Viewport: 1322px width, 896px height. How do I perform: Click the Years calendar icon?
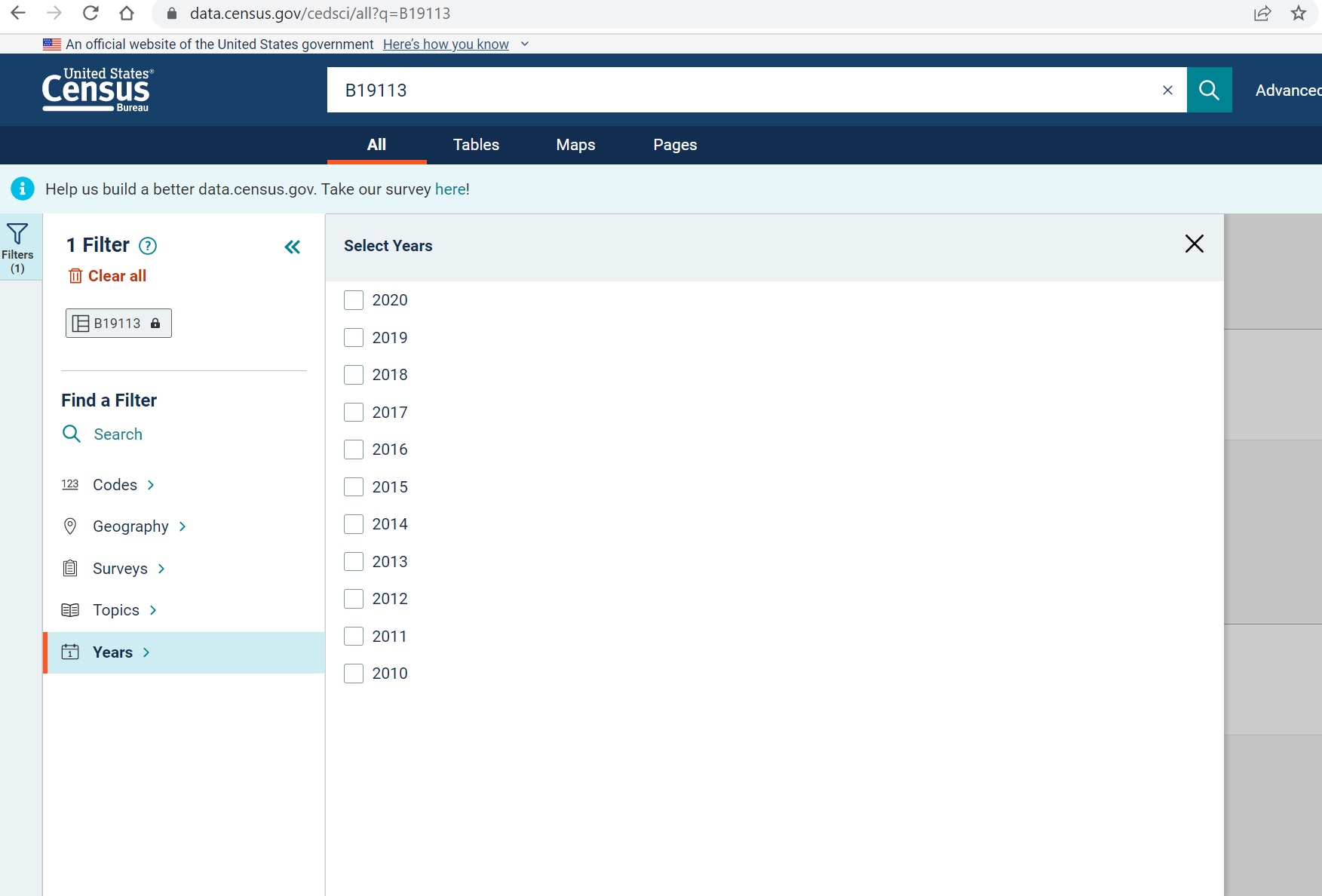click(x=70, y=652)
